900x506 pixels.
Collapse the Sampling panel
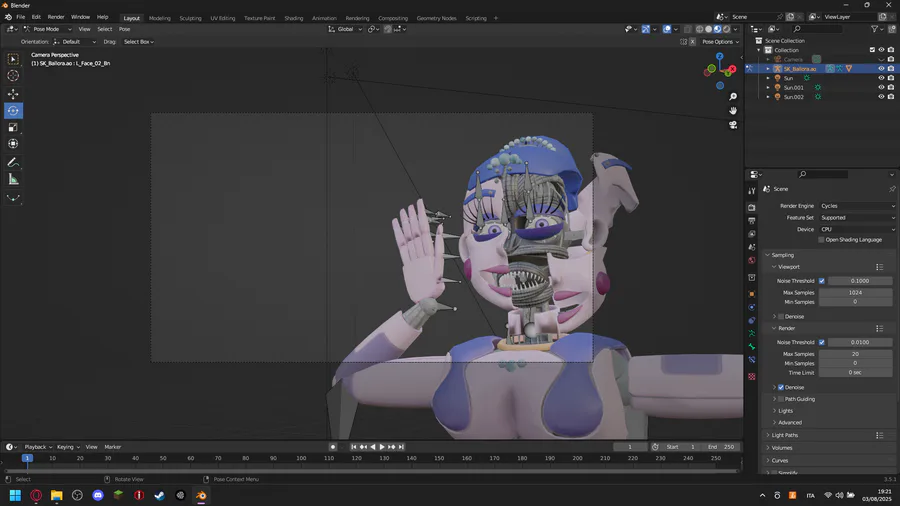pos(782,255)
